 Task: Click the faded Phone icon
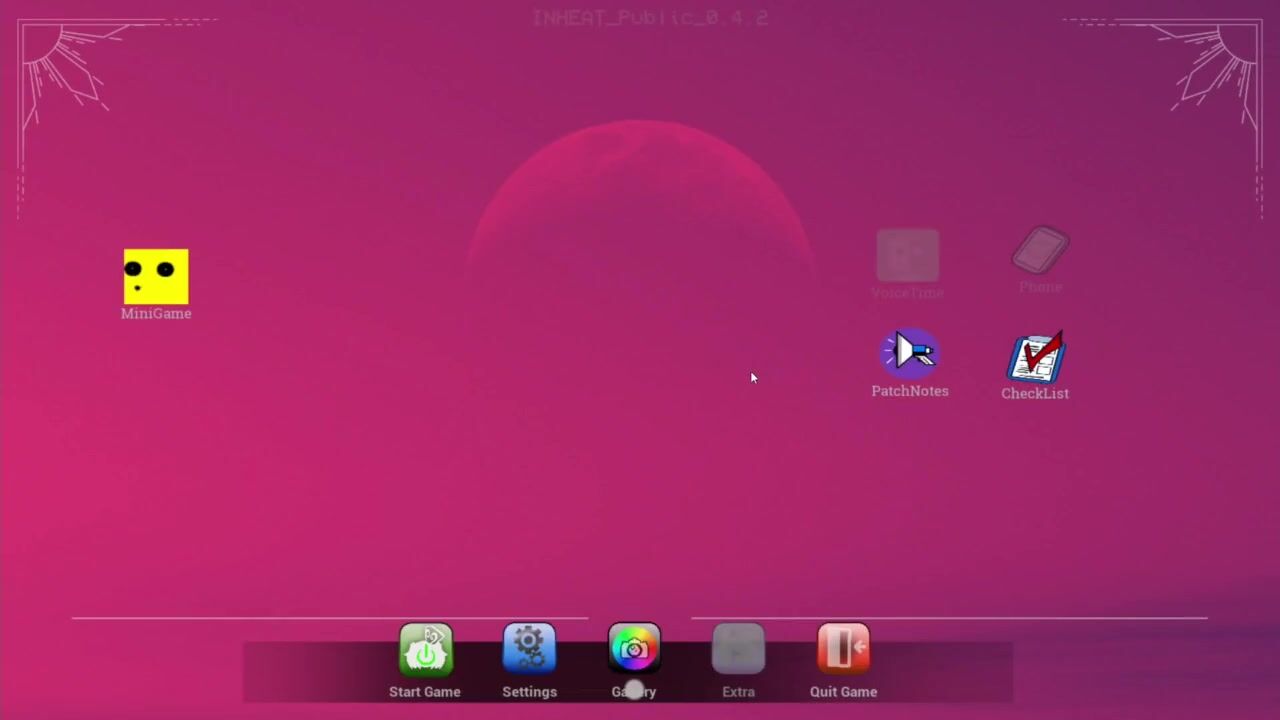coord(1041,250)
